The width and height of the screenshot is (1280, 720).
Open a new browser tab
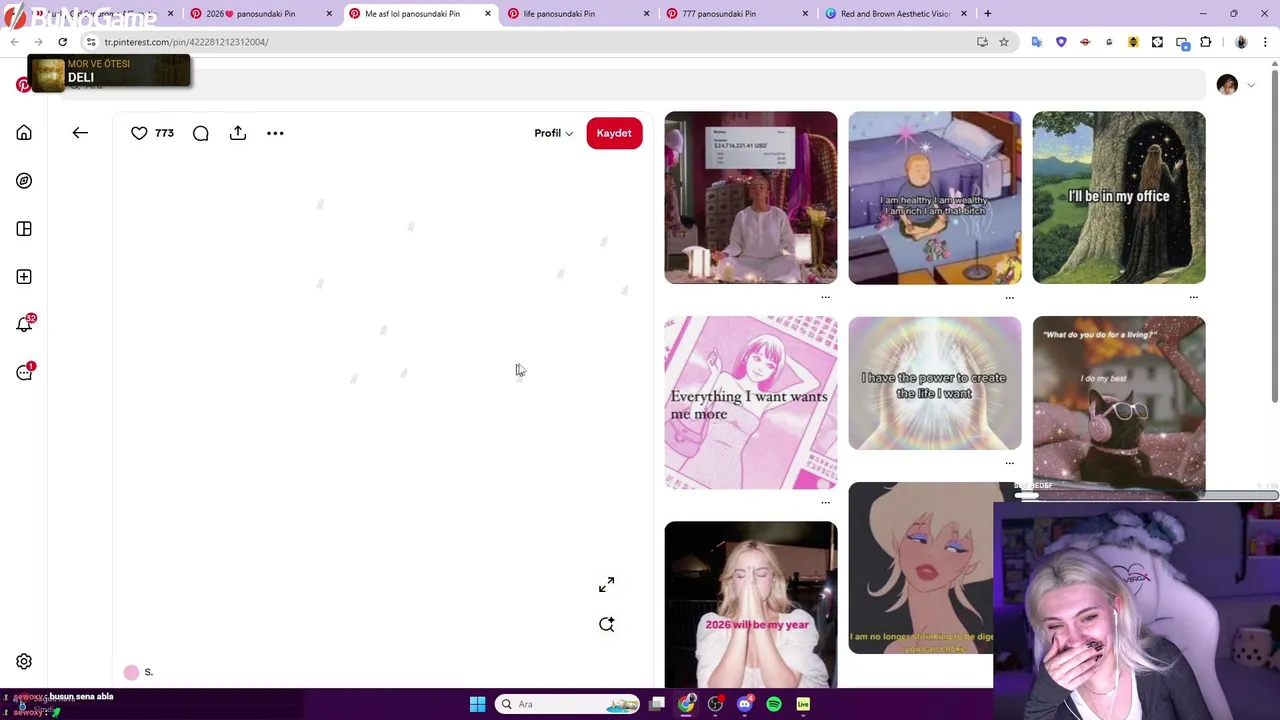tap(987, 14)
